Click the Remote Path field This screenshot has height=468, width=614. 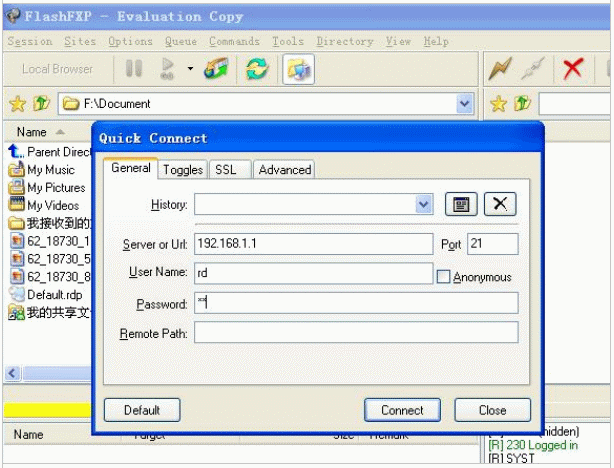[356, 332]
